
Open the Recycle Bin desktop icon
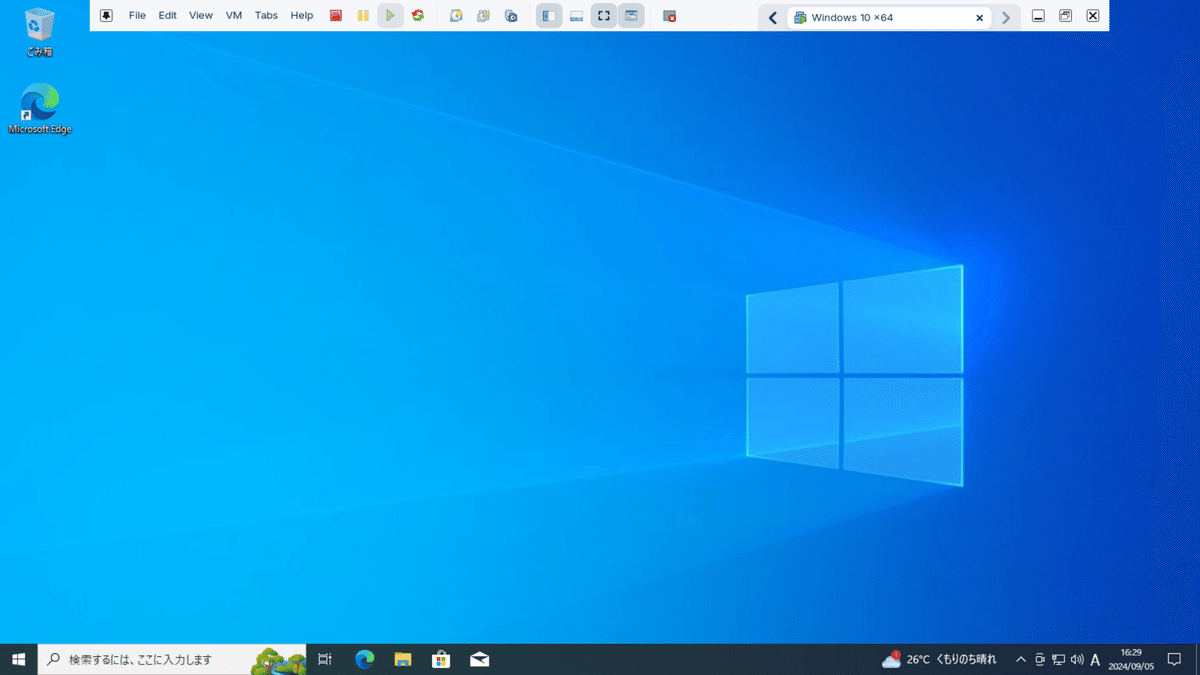pos(40,32)
